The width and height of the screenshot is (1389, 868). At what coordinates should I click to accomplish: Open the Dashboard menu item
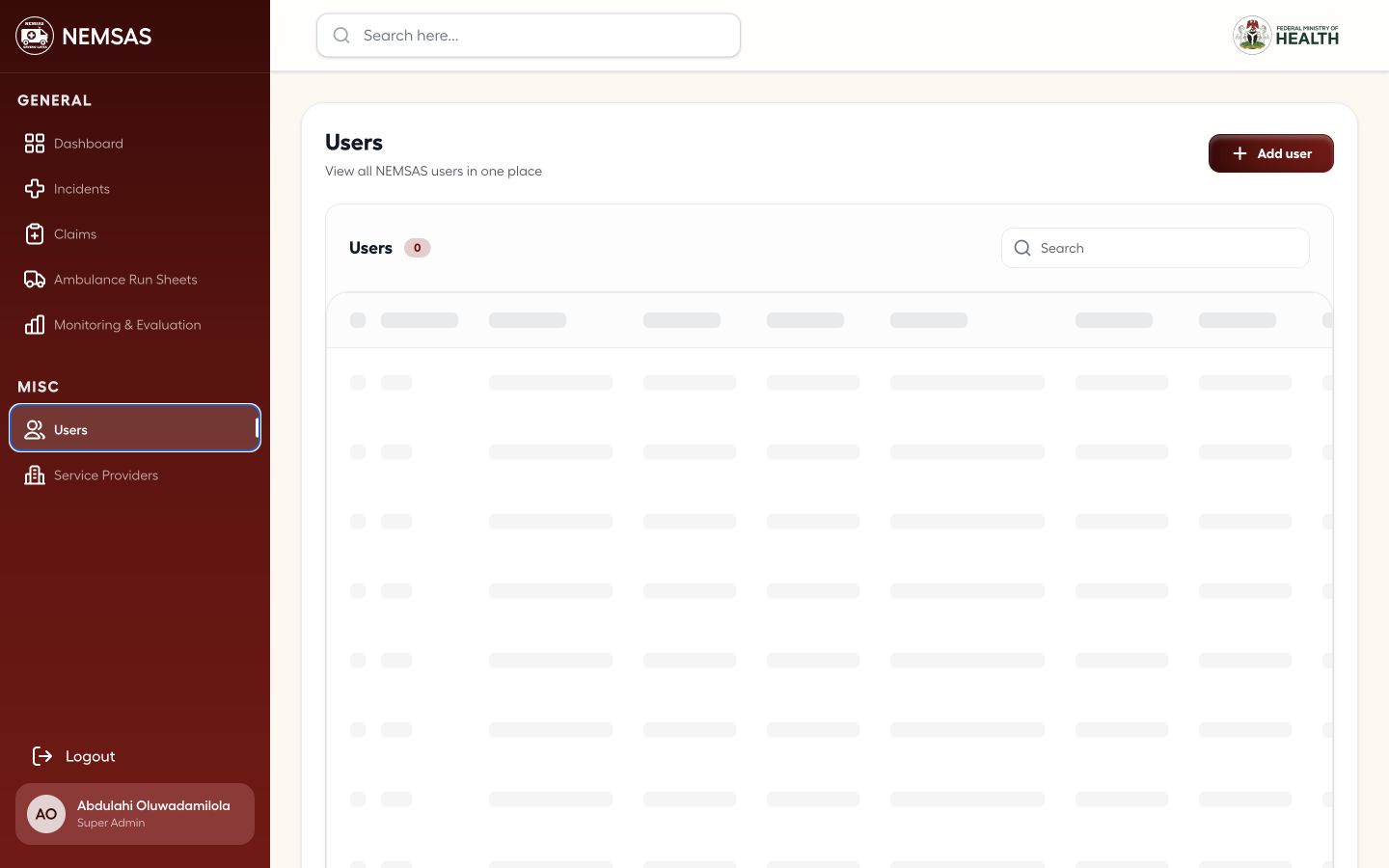click(x=135, y=144)
